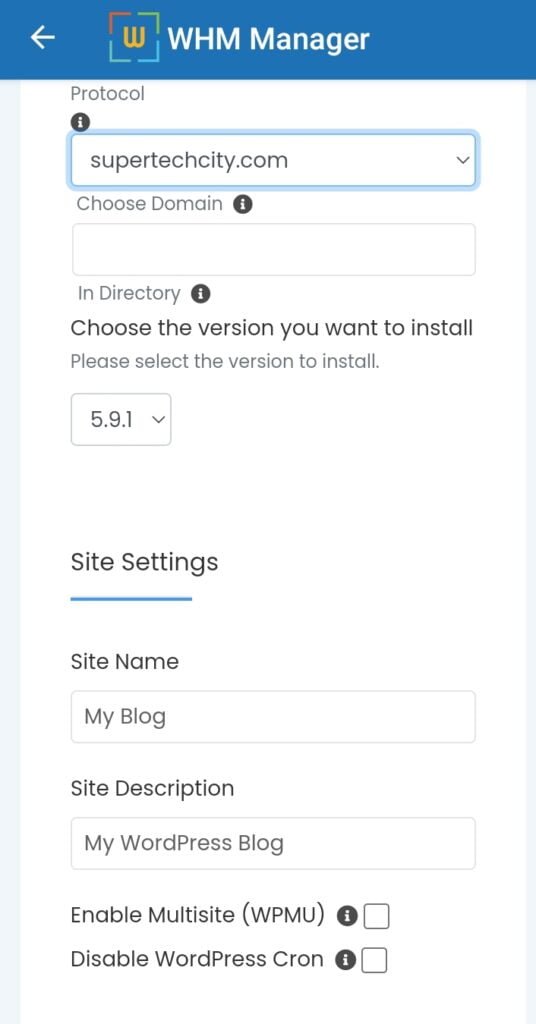
Task: Tick the Disable WordPress Cron checkbox
Action: pyautogui.click(x=374, y=960)
